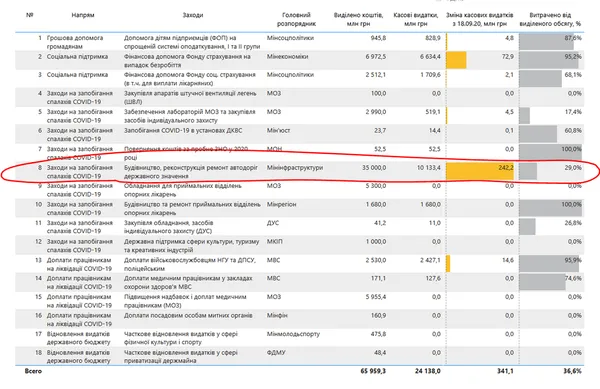The height and width of the screenshot is (389, 600).
Task: Click value 6 972,5 in row 2
Action: pyautogui.click(x=375, y=57)
